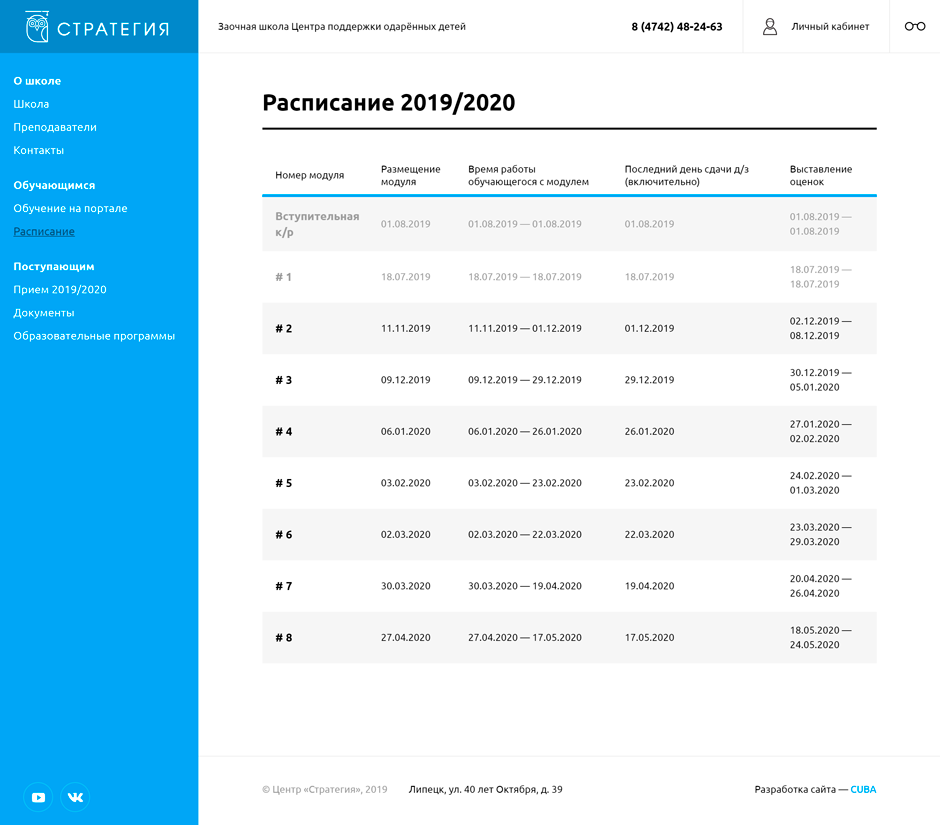Click the Стратегия owl logo
The image size is (940, 825).
(x=37, y=27)
